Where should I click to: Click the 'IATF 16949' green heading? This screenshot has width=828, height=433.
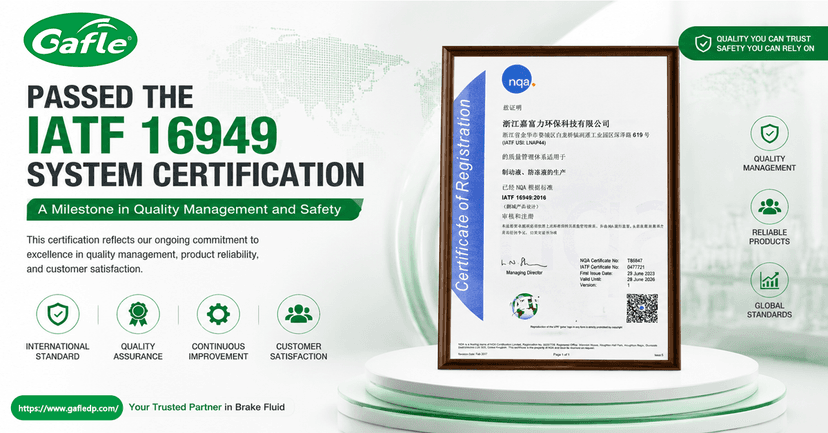click(152, 135)
